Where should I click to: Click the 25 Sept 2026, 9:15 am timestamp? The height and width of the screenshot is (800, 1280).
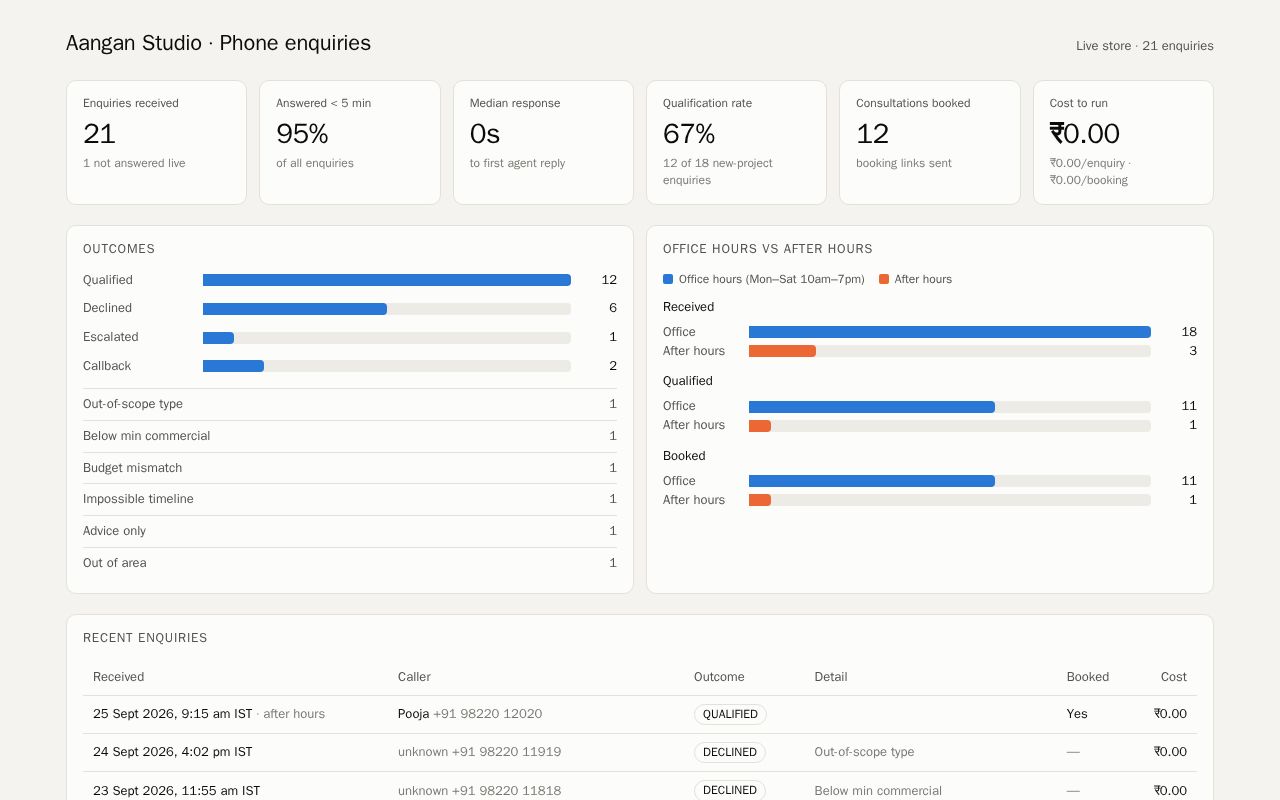click(x=173, y=714)
